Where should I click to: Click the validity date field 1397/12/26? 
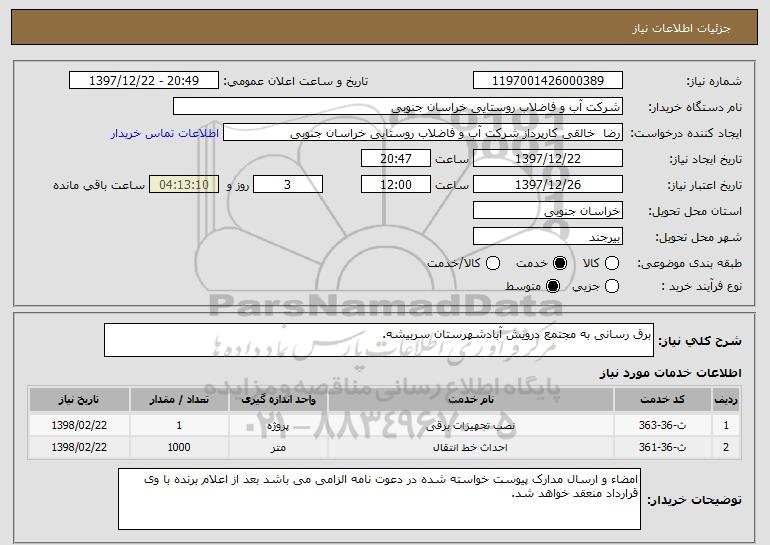[x=548, y=185]
